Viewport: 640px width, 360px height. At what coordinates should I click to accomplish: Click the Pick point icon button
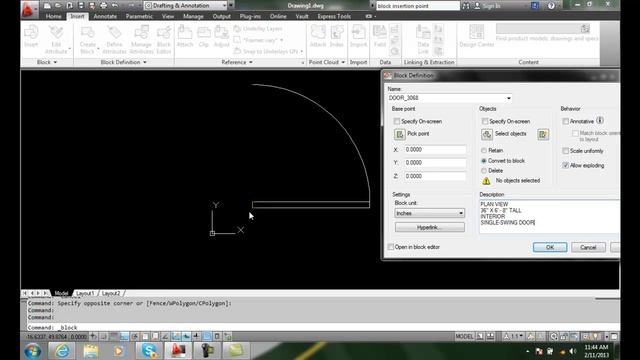[400, 134]
